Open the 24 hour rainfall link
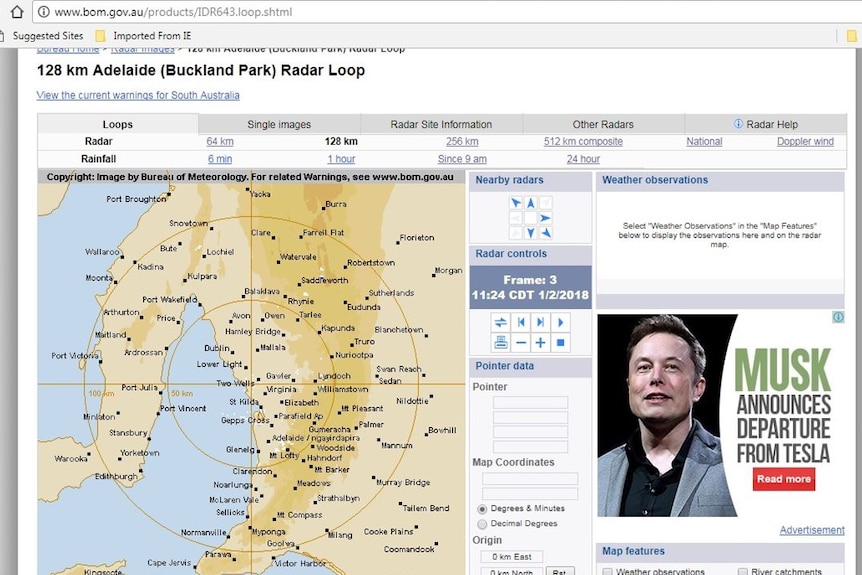Image resolution: width=862 pixels, height=575 pixels. click(583, 159)
